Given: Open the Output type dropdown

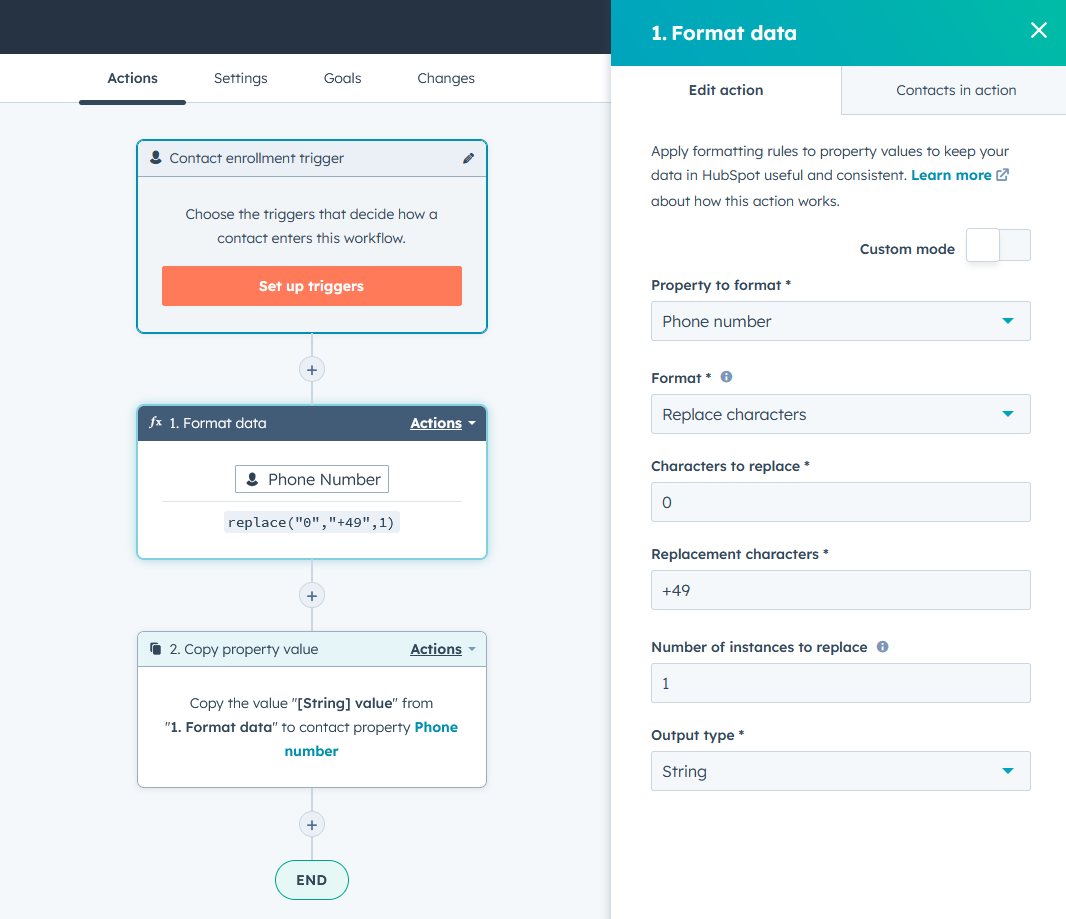Looking at the screenshot, I should pyautogui.click(x=840, y=771).
